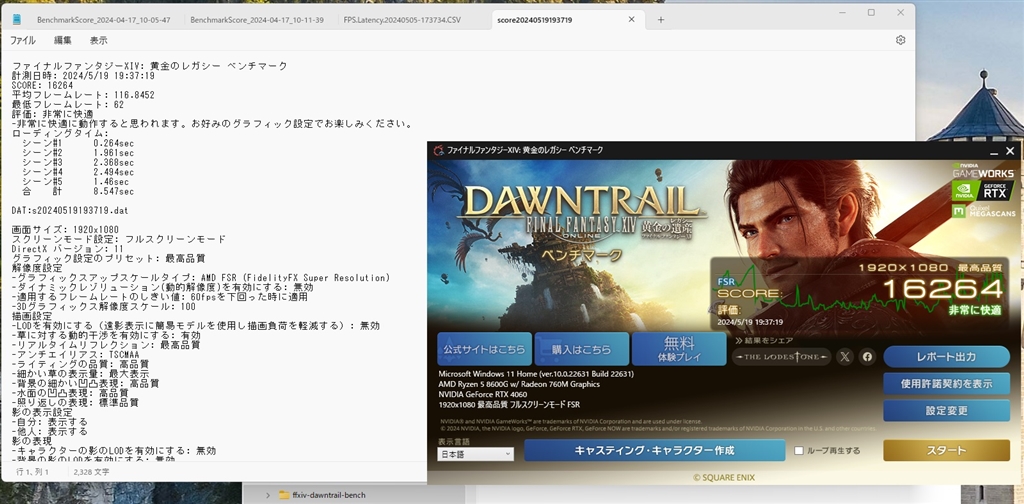Switch to the BenchmarkScore_2024-04-17_10-05-47 tab
This screenshot has width=1024, height=504.
(104, 20)
